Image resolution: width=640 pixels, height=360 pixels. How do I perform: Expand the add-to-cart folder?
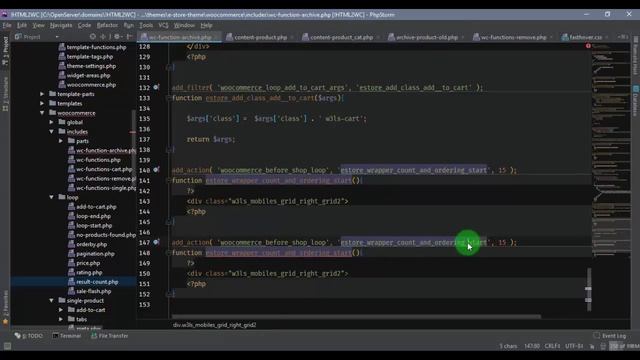click(61, 310)
